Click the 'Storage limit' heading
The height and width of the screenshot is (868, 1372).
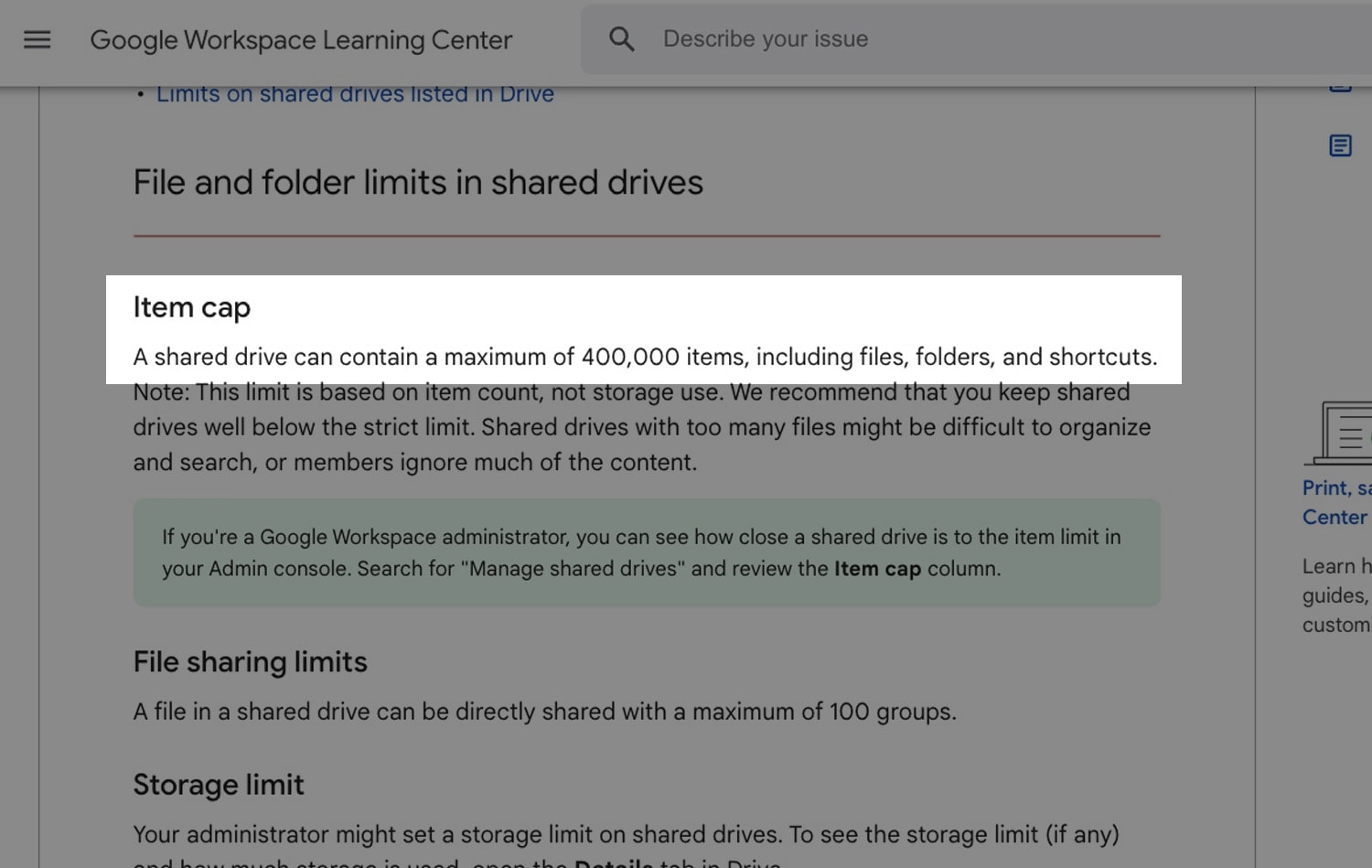[219, 784]
